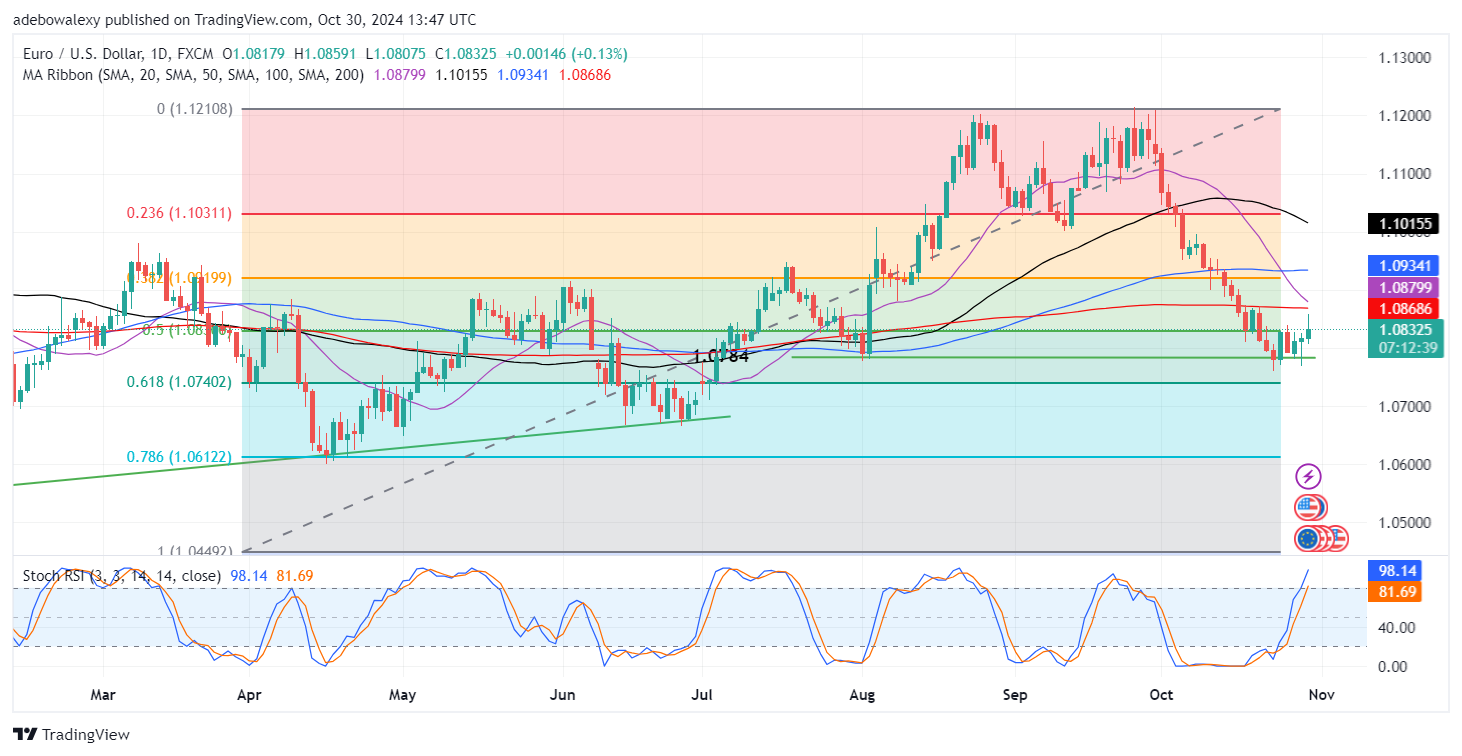Select the MA Ribbon indicator legend label
Viewport: 1462px width, 756px height.
point(194,75)
